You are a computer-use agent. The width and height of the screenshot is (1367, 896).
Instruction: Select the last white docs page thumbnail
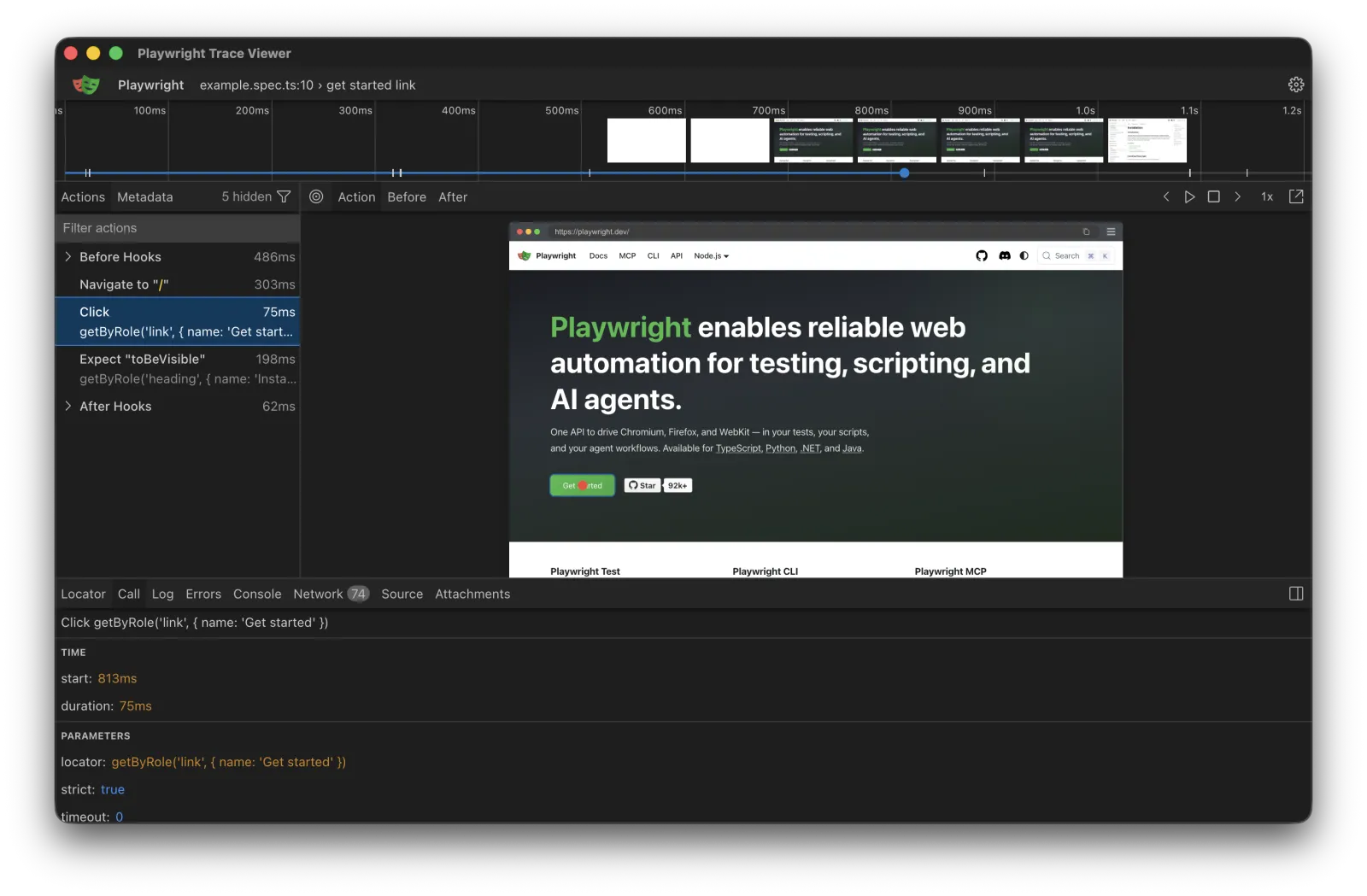(x=1147, y=140)
